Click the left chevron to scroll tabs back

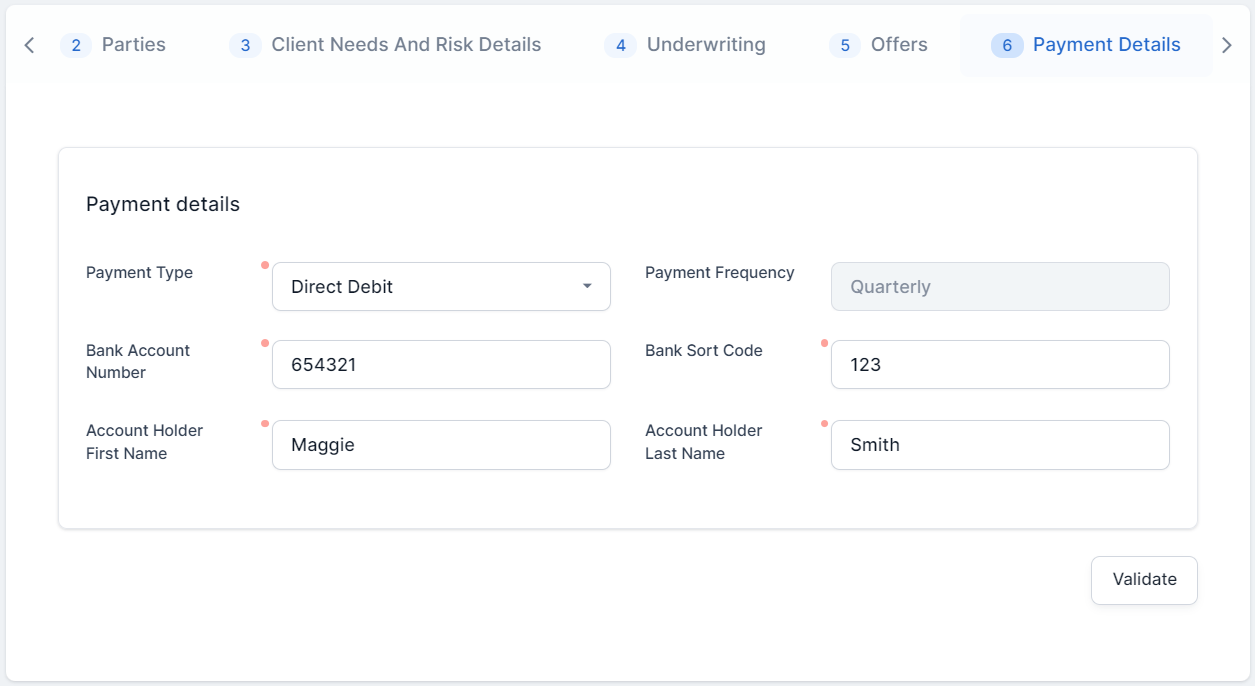tap(29, 45)
